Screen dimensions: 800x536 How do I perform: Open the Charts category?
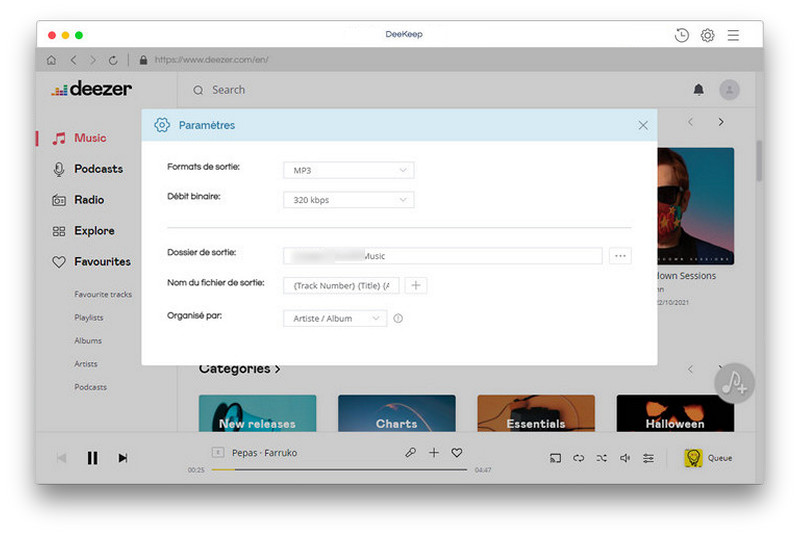pyautogui.click(x=396, y=414)
